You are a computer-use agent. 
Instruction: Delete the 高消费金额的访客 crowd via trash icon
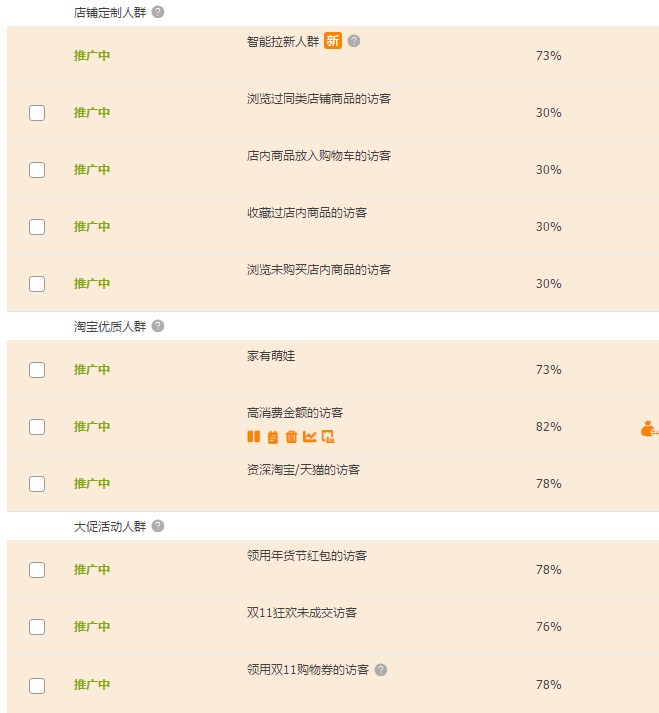pos(291,437)
